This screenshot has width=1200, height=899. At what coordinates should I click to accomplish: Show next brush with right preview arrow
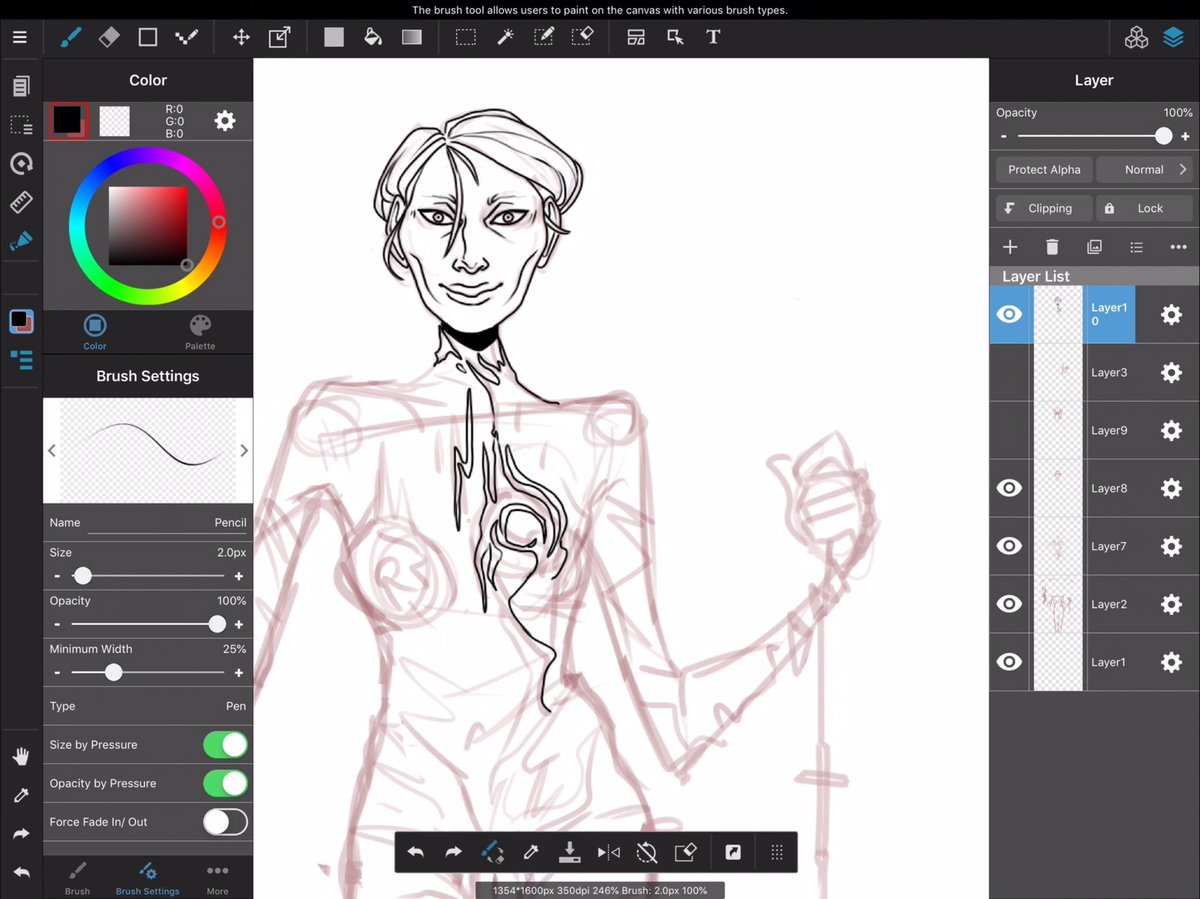(x=244, y=451)
